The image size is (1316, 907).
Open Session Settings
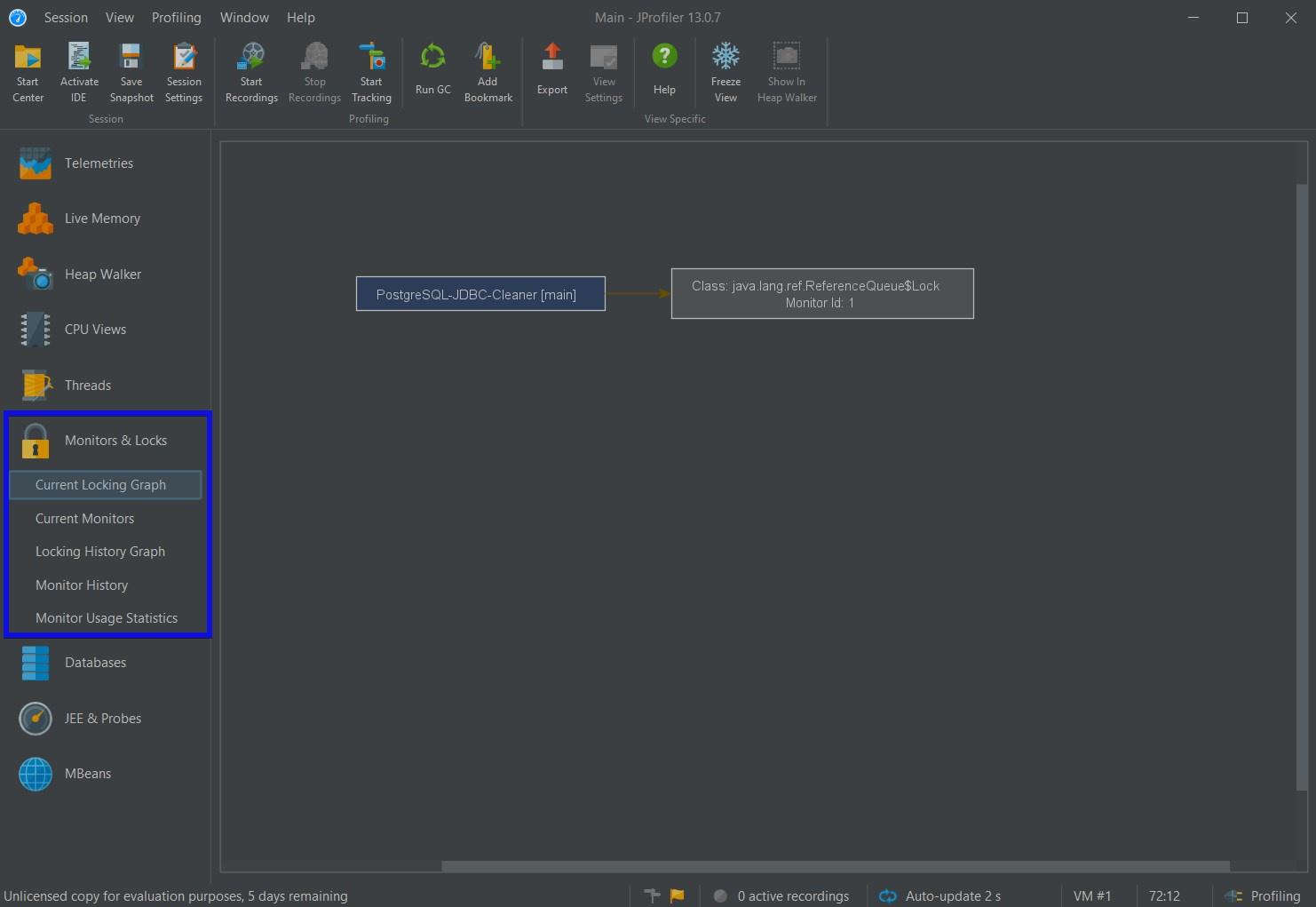(184, 70)
